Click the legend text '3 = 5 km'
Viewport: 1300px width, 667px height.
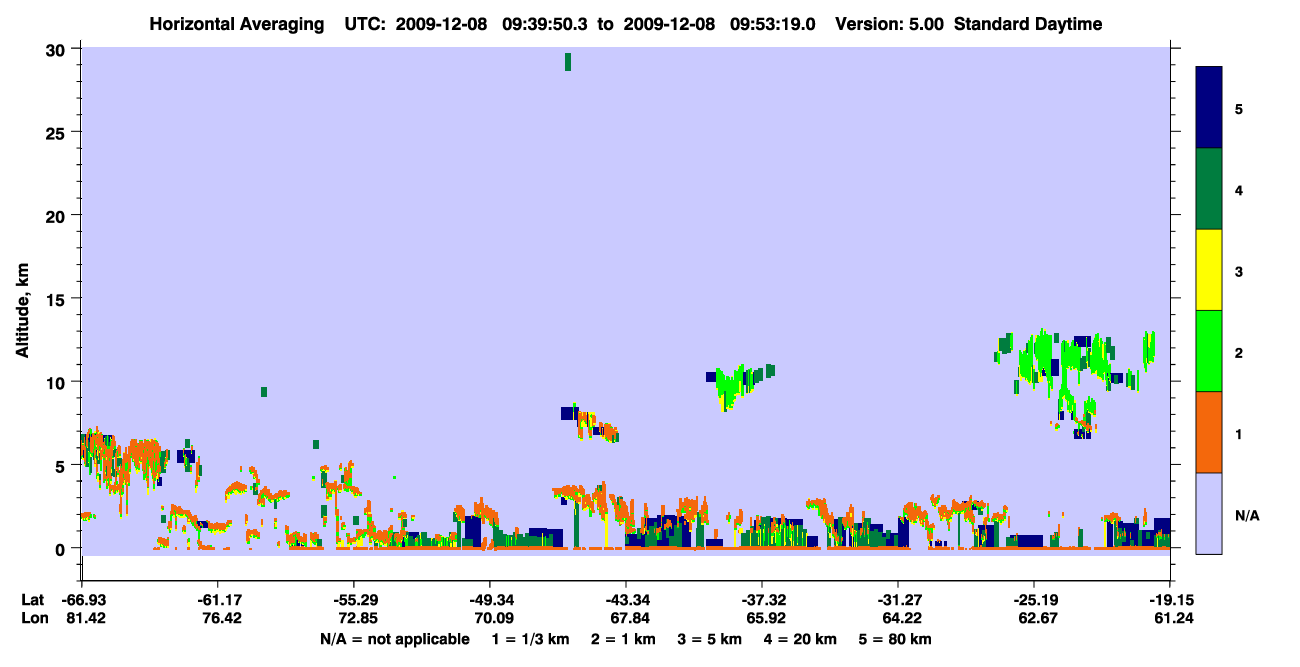pos(709,639)
